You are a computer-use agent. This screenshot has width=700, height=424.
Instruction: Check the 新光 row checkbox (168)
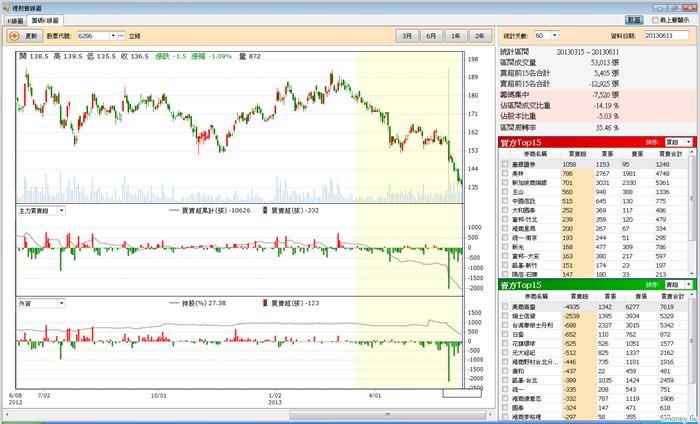[x=505, y=247]
